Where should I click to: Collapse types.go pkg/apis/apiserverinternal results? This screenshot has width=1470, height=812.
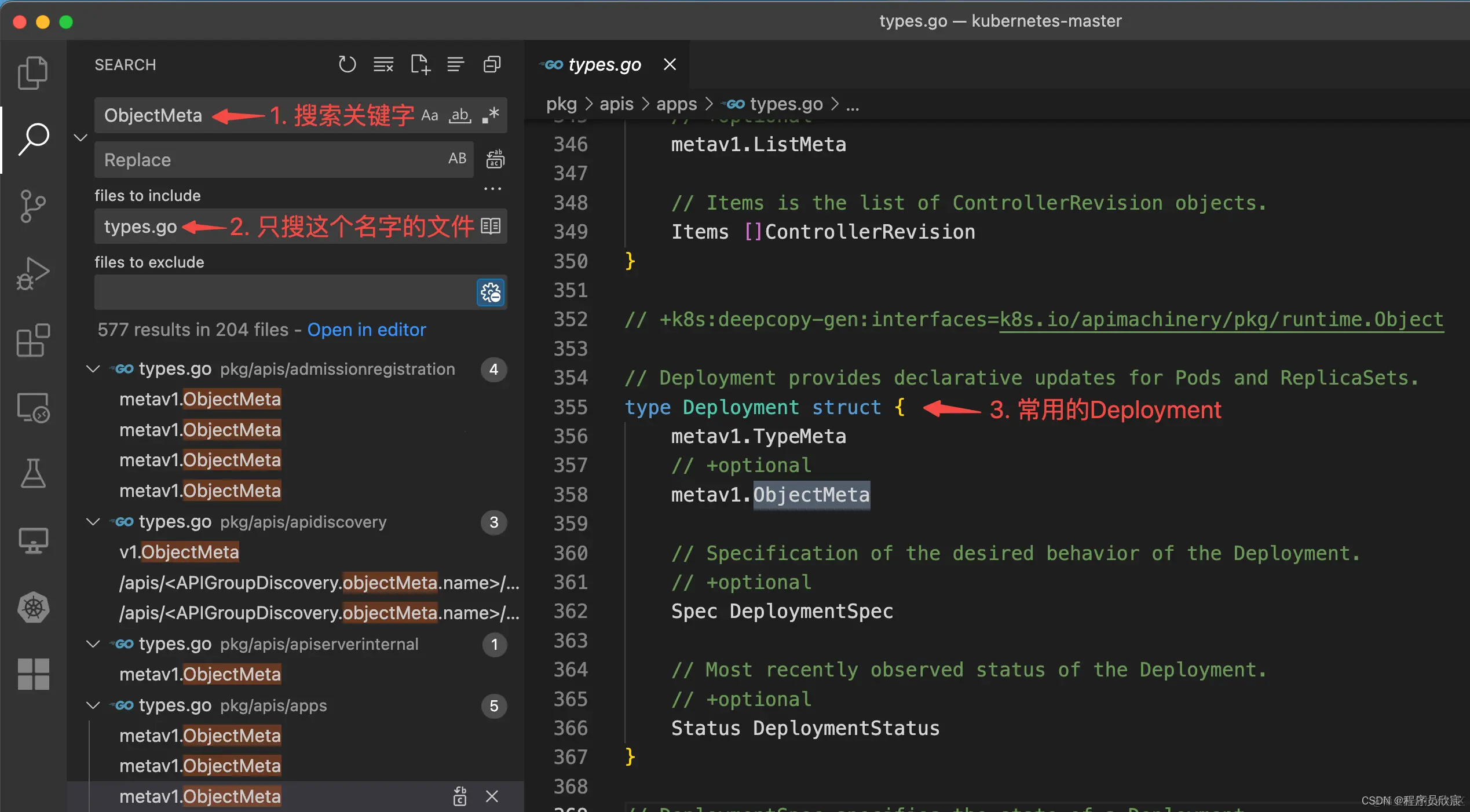93,644
